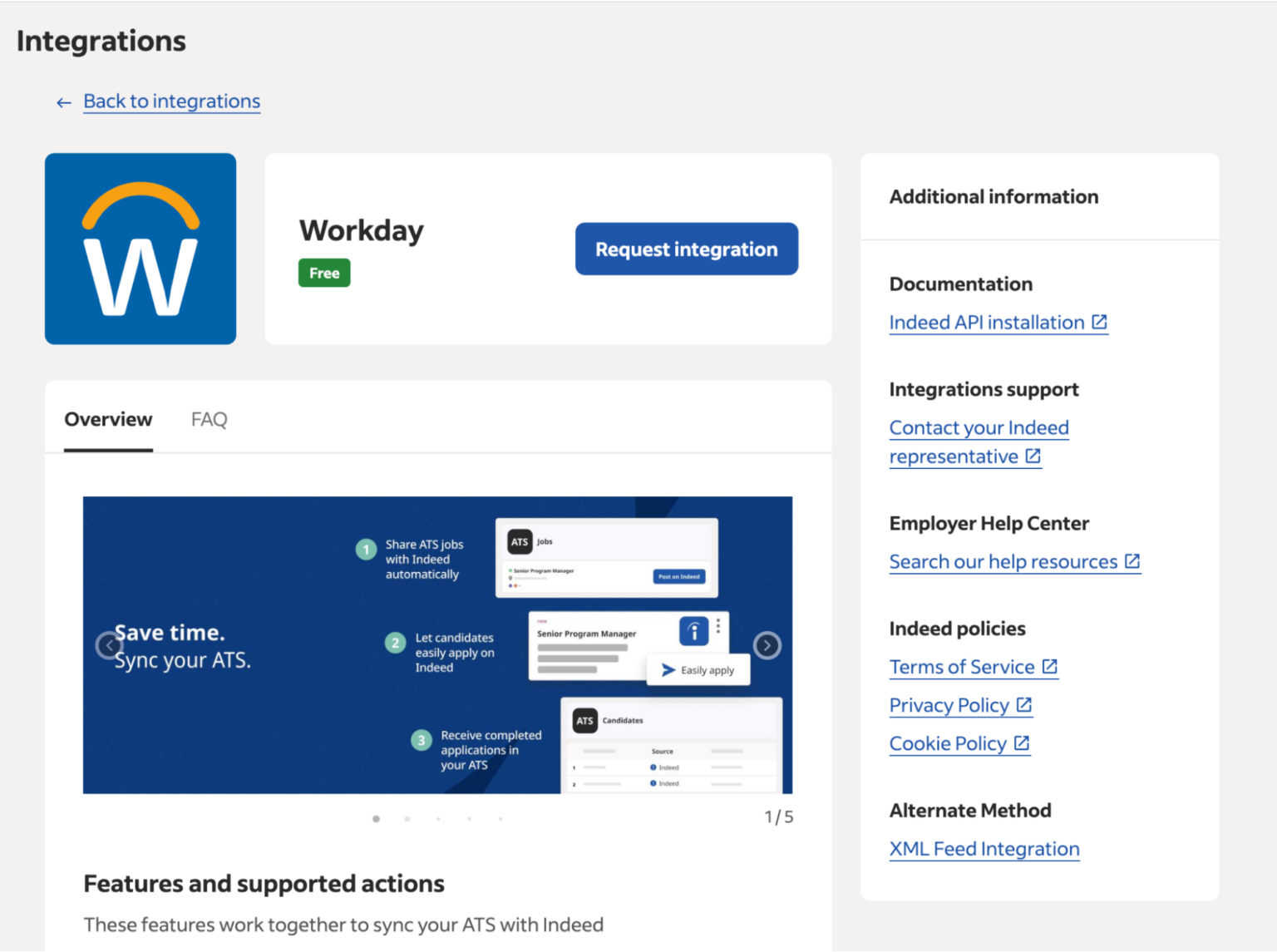1277x952 pixels.
Task: Stay on the Overview tab
Action: coord(108,419)
